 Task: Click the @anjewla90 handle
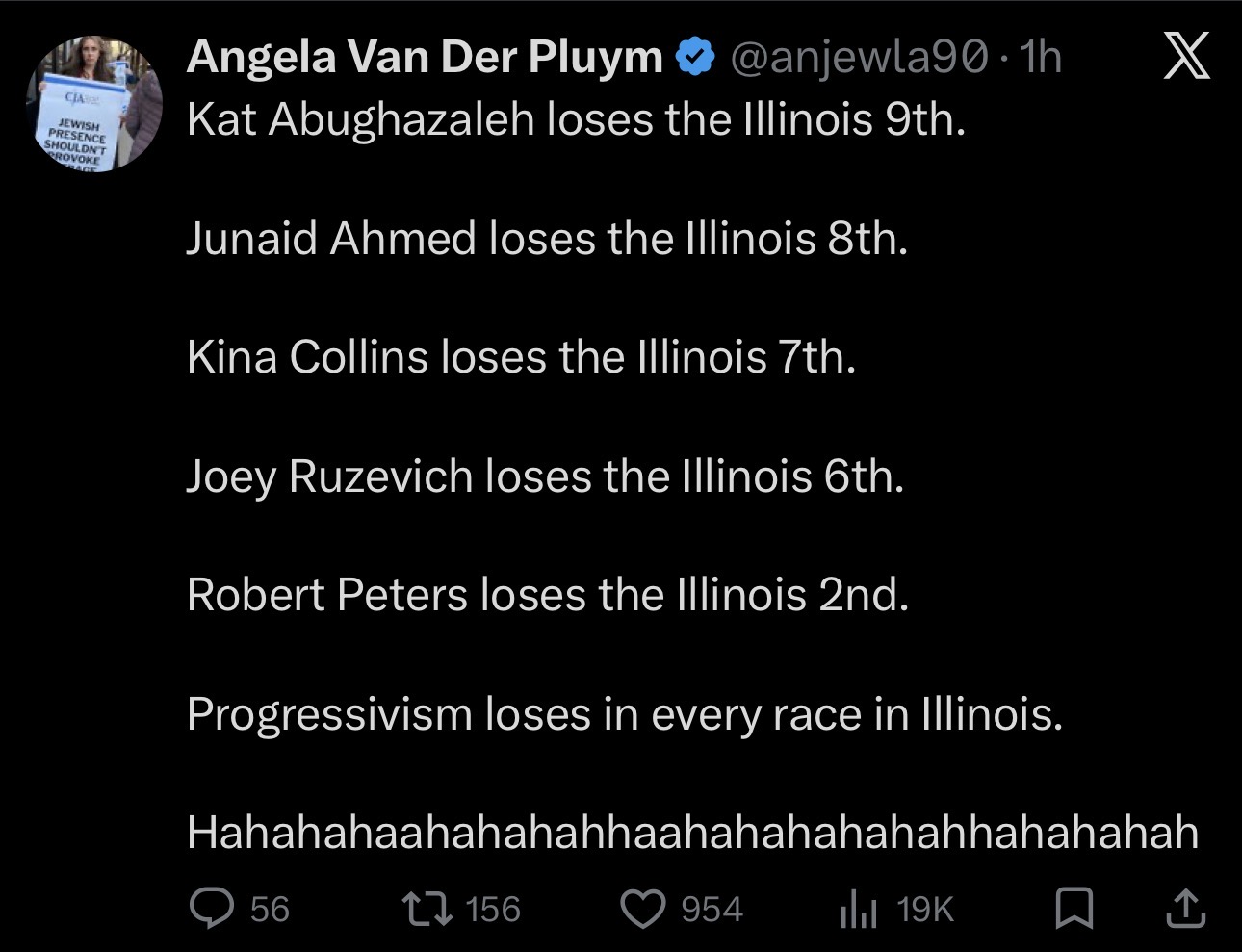click(859, 58)
